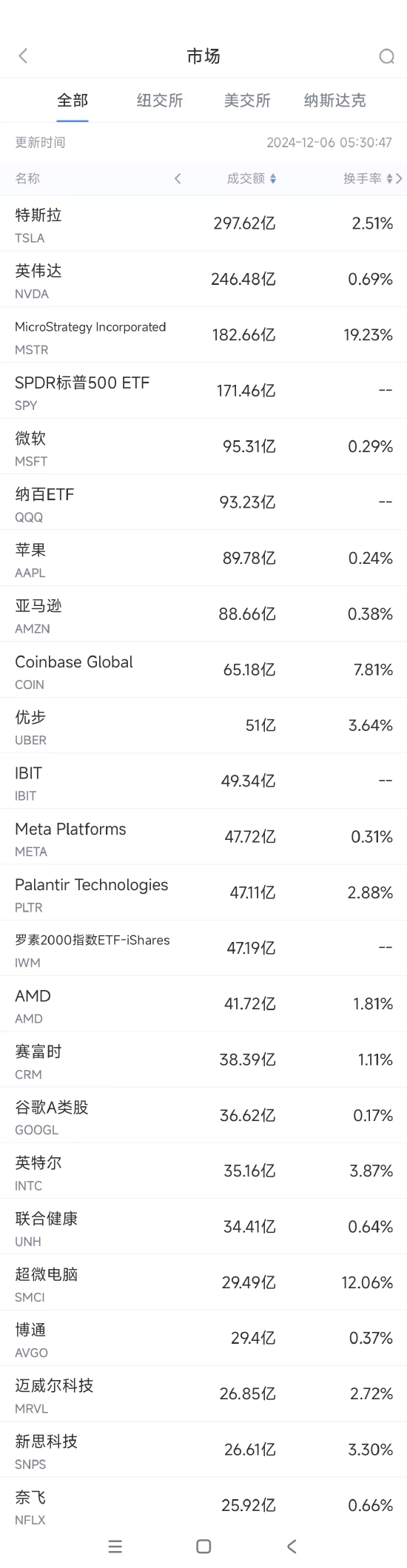Click the left chevron beside 名称 column
This screenshot has width=407, height=1568.
point(178,178)
